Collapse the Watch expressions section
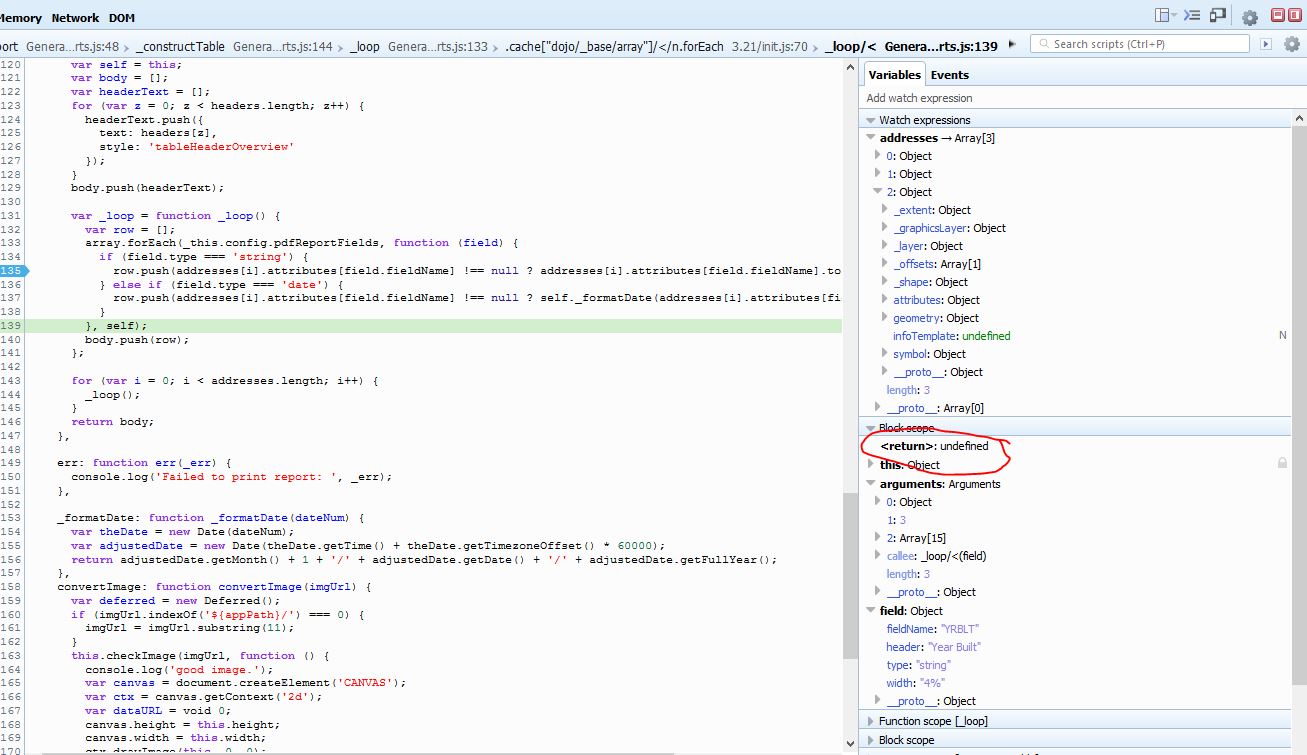Viewport: 1307px width, 755px height. 870,120
